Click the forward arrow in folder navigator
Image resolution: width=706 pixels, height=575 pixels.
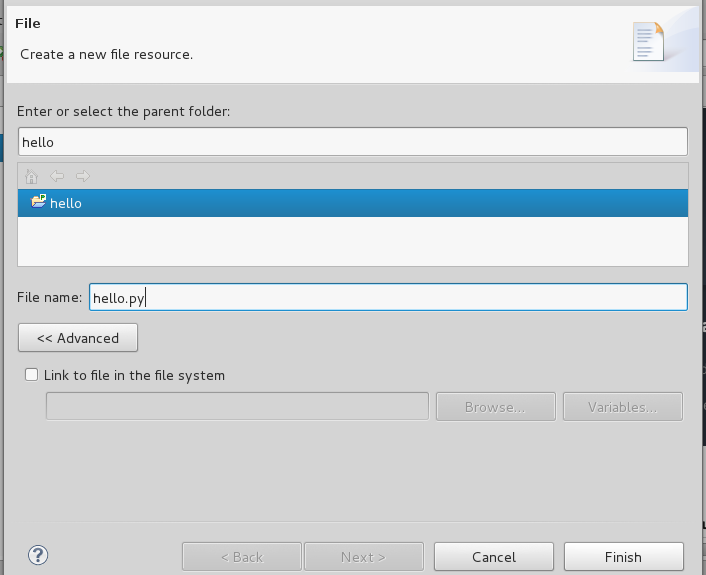pyautogui.click(x=83, y=176)
